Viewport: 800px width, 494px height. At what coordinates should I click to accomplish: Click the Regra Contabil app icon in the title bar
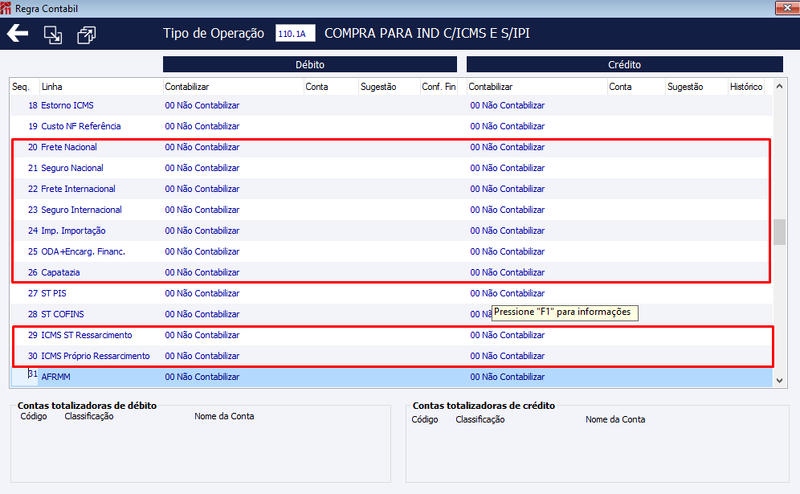coord(6,8)
